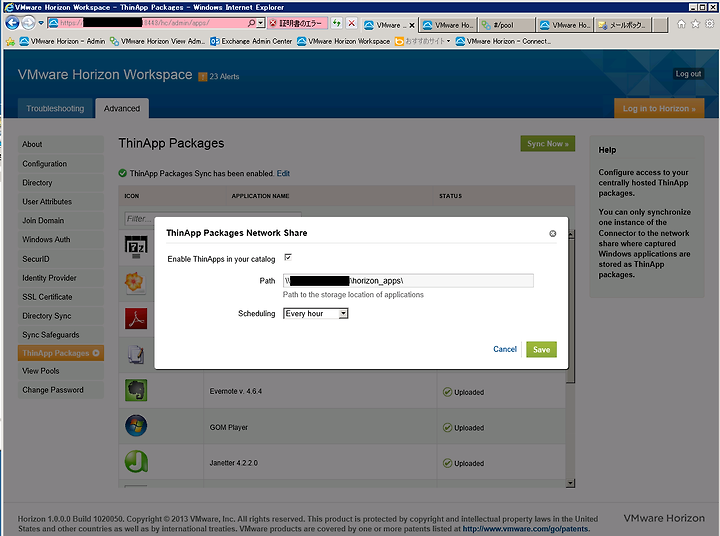Image resolution: width=720 pixels, height=536 pixels.
Task: Click the Sync Now button
Action: [x=547, y=144]
